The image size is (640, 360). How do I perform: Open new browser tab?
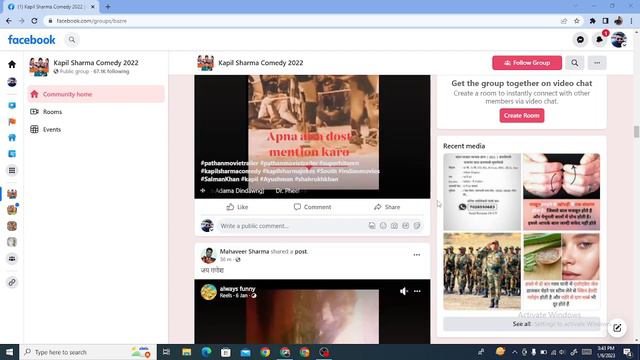[108, 7]
